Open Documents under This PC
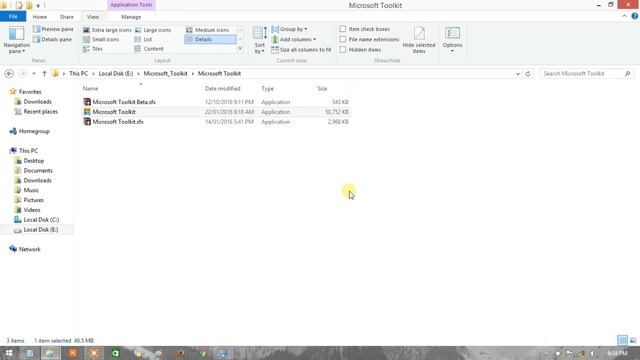The image size is (640, 360). (x=38, y=171)
